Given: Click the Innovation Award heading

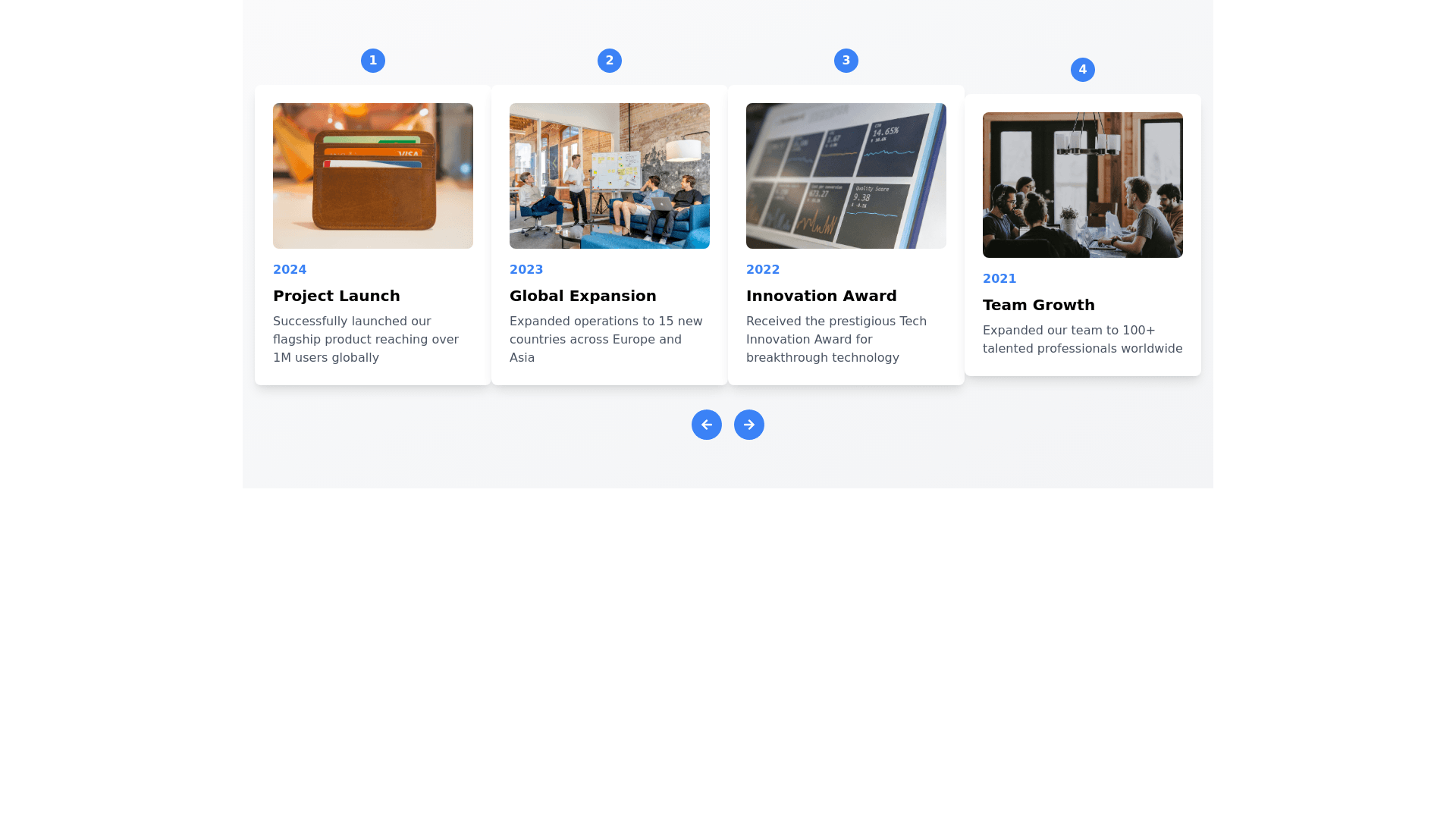Looking at the screenshot, I should pyautogui.click(x=821, y=296).
